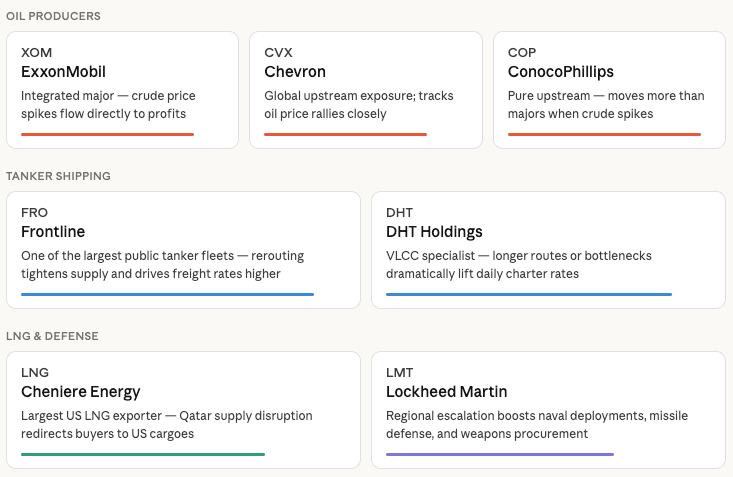Click the FRO ticker symbol
The height and width of the screenshot is (477, 733).
34,212
